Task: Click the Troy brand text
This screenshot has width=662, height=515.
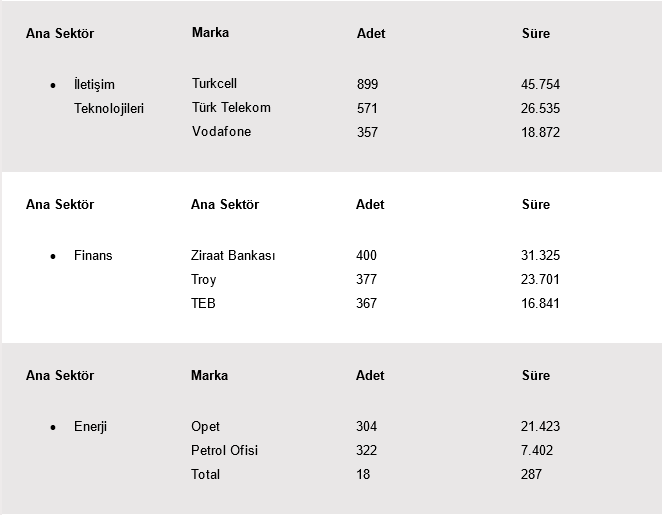Action: pyautogui.click(x=203, y=280)
